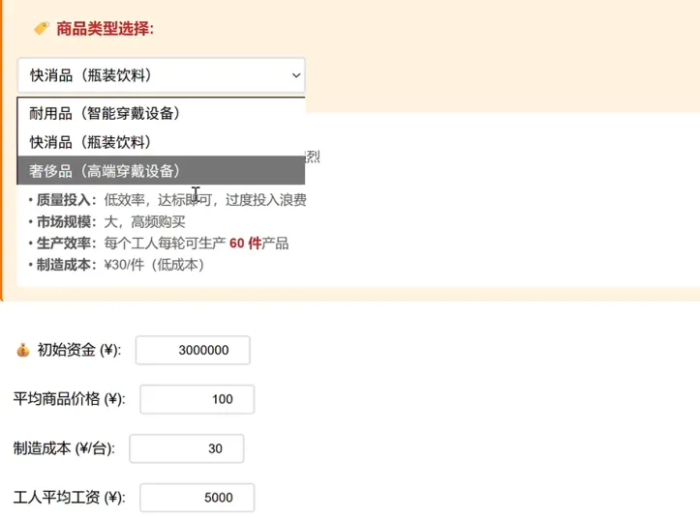
Task: Click the money bag icon beside 初始资金
Action: point(23,350)
